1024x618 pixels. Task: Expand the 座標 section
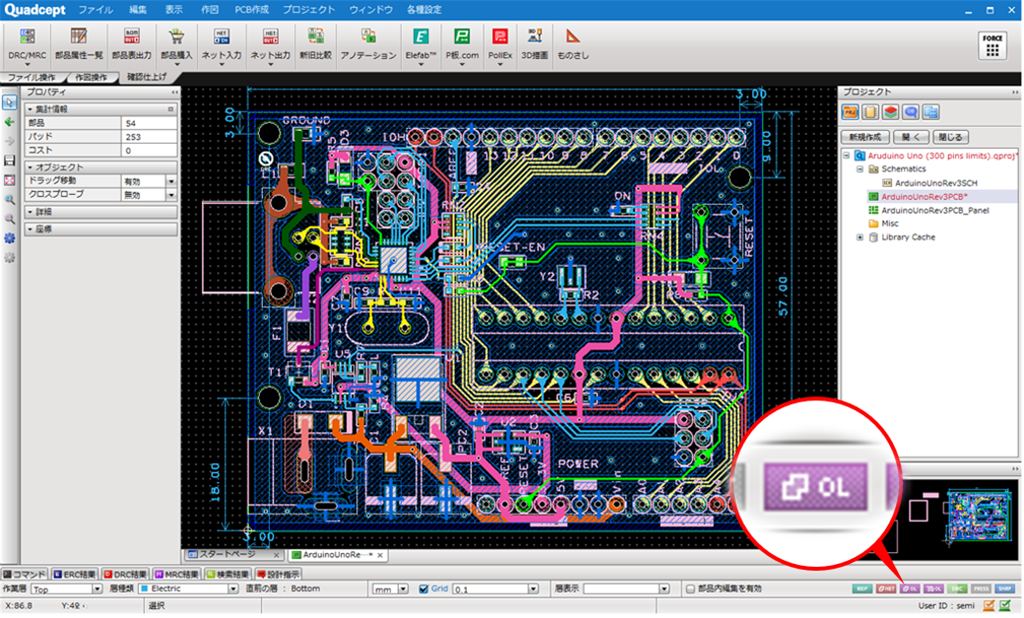click(x=101, y=229)
